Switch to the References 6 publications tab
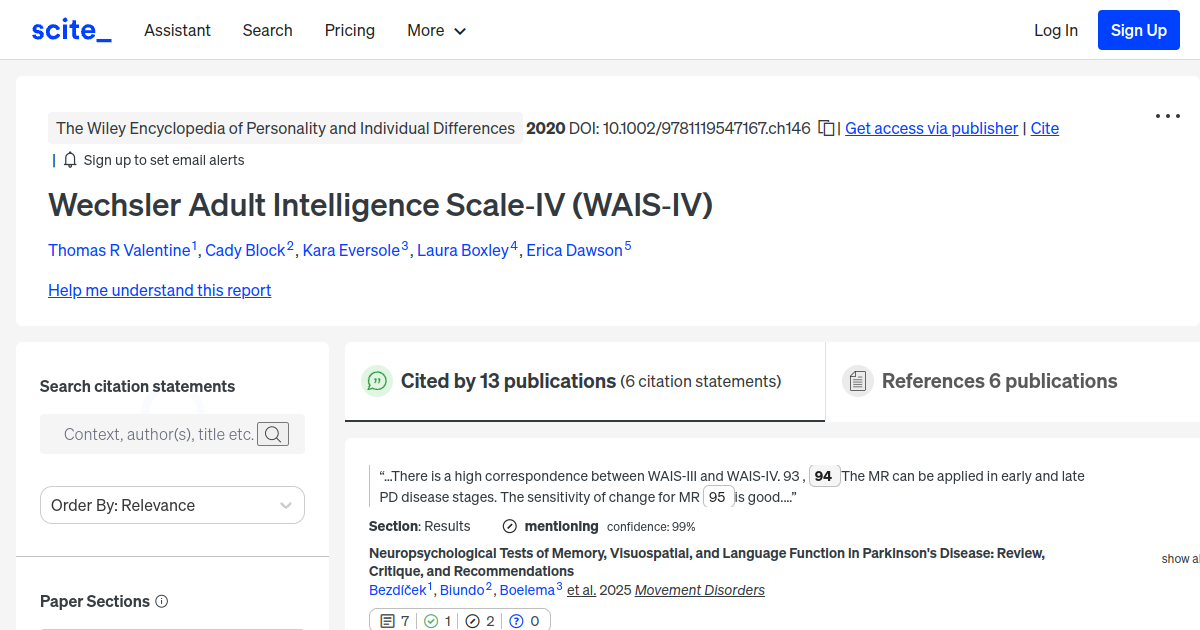This screenshot has width=1200, height=630. pos(1000,381)
